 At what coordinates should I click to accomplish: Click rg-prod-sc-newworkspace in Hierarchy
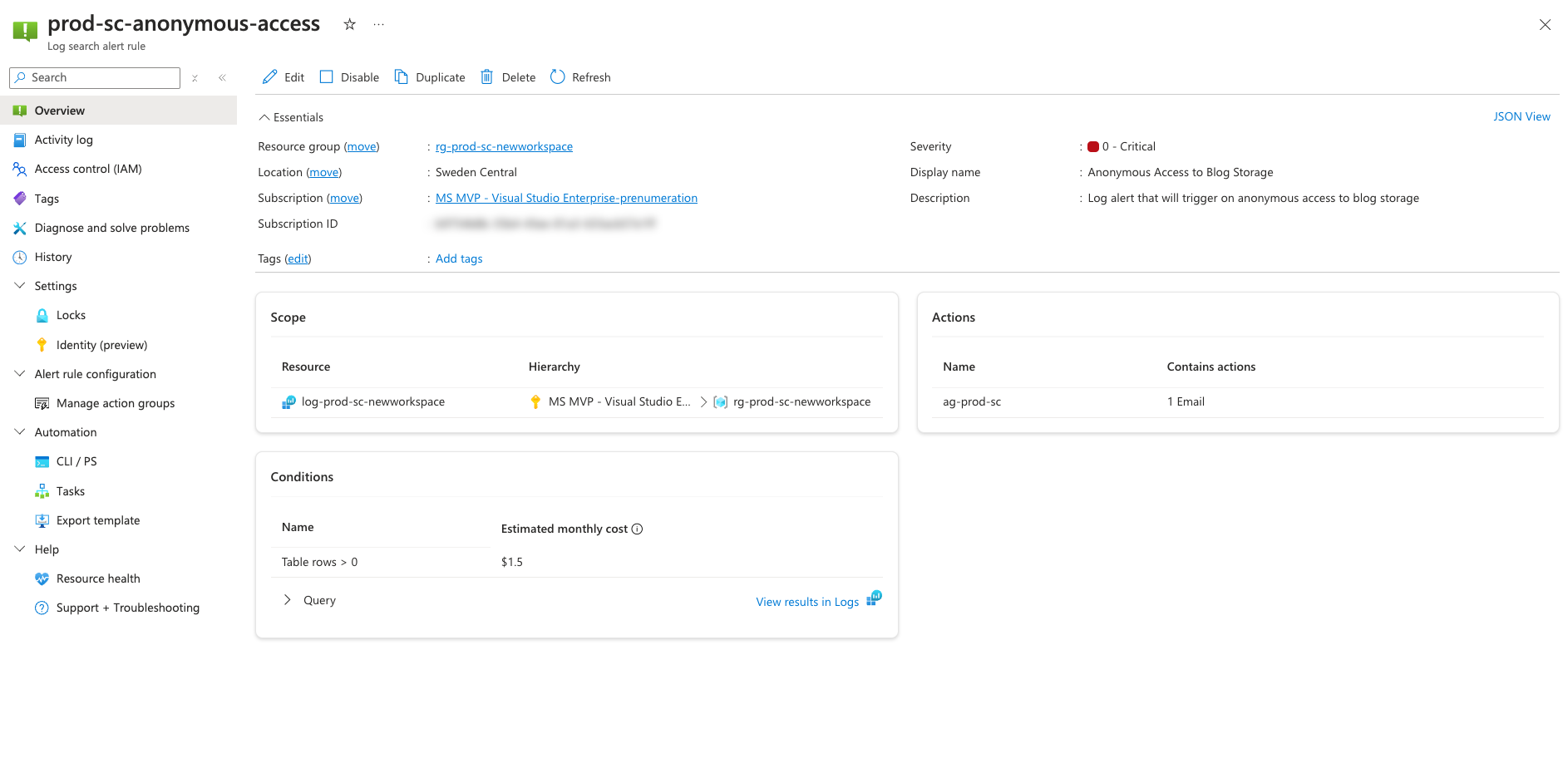pos(801,401)
